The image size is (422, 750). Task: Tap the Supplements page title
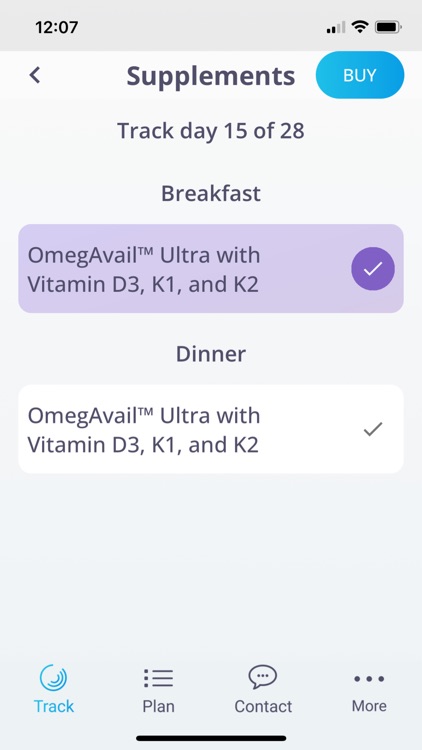click(211, 76)
